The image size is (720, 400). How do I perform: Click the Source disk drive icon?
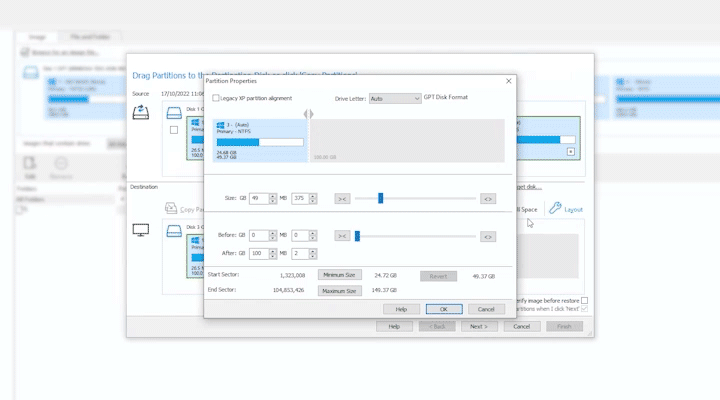[x=174, y=113]
